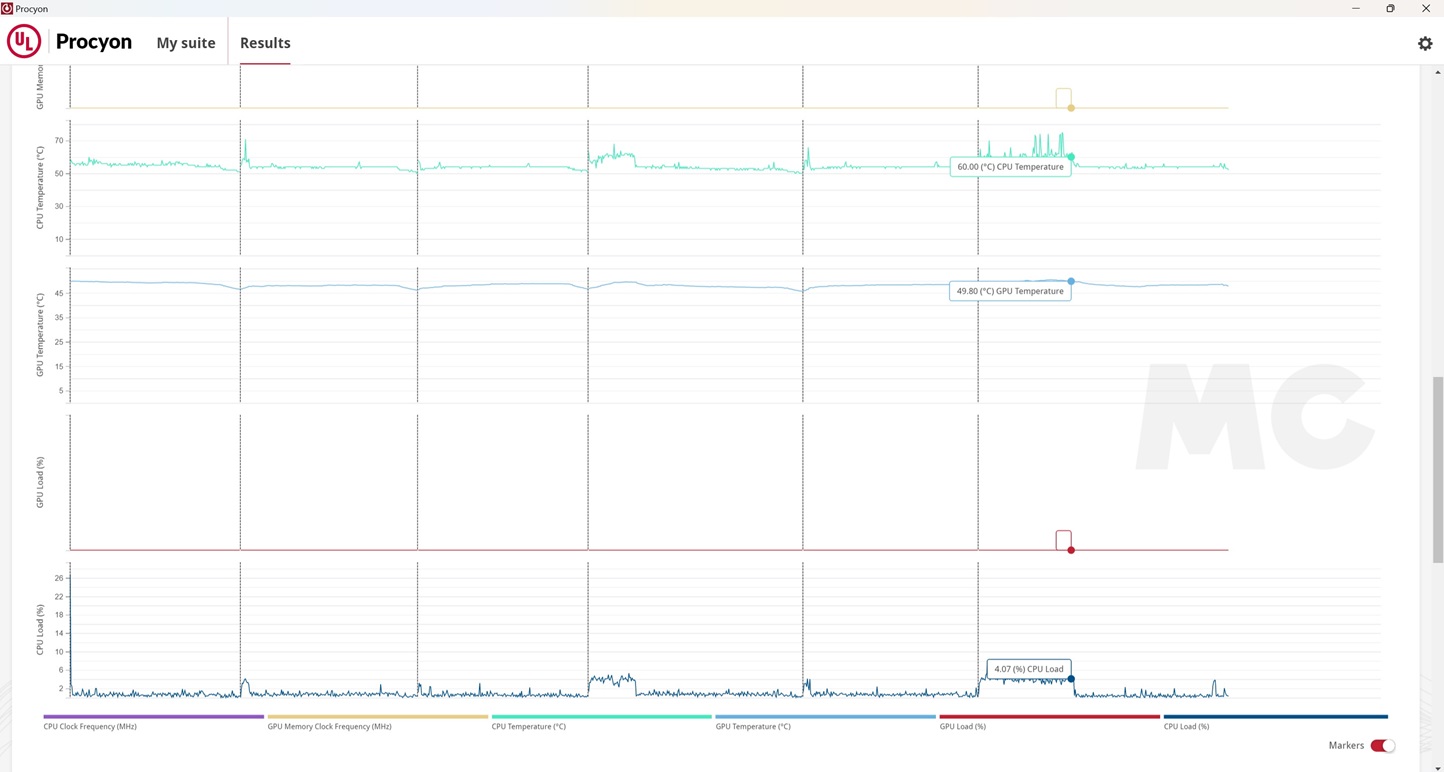Viewport: 1444px width, 772px height.
Task: Click the vertical scrollbar thumb
Action: tap(1438, 470)
